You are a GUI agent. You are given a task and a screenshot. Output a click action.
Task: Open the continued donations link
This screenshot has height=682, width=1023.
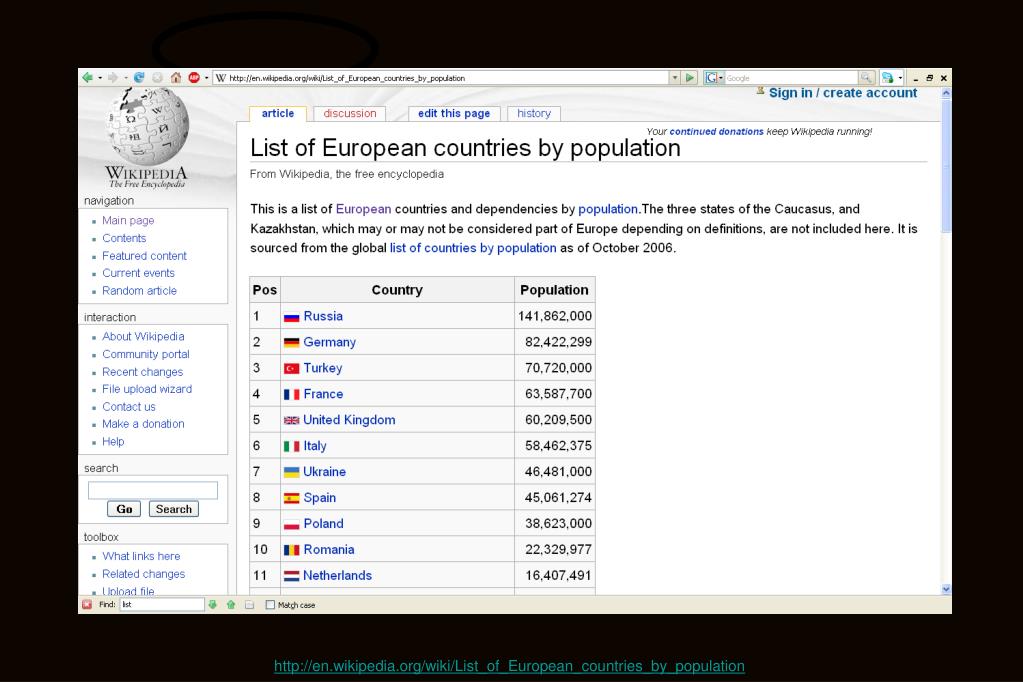[716, 132]
